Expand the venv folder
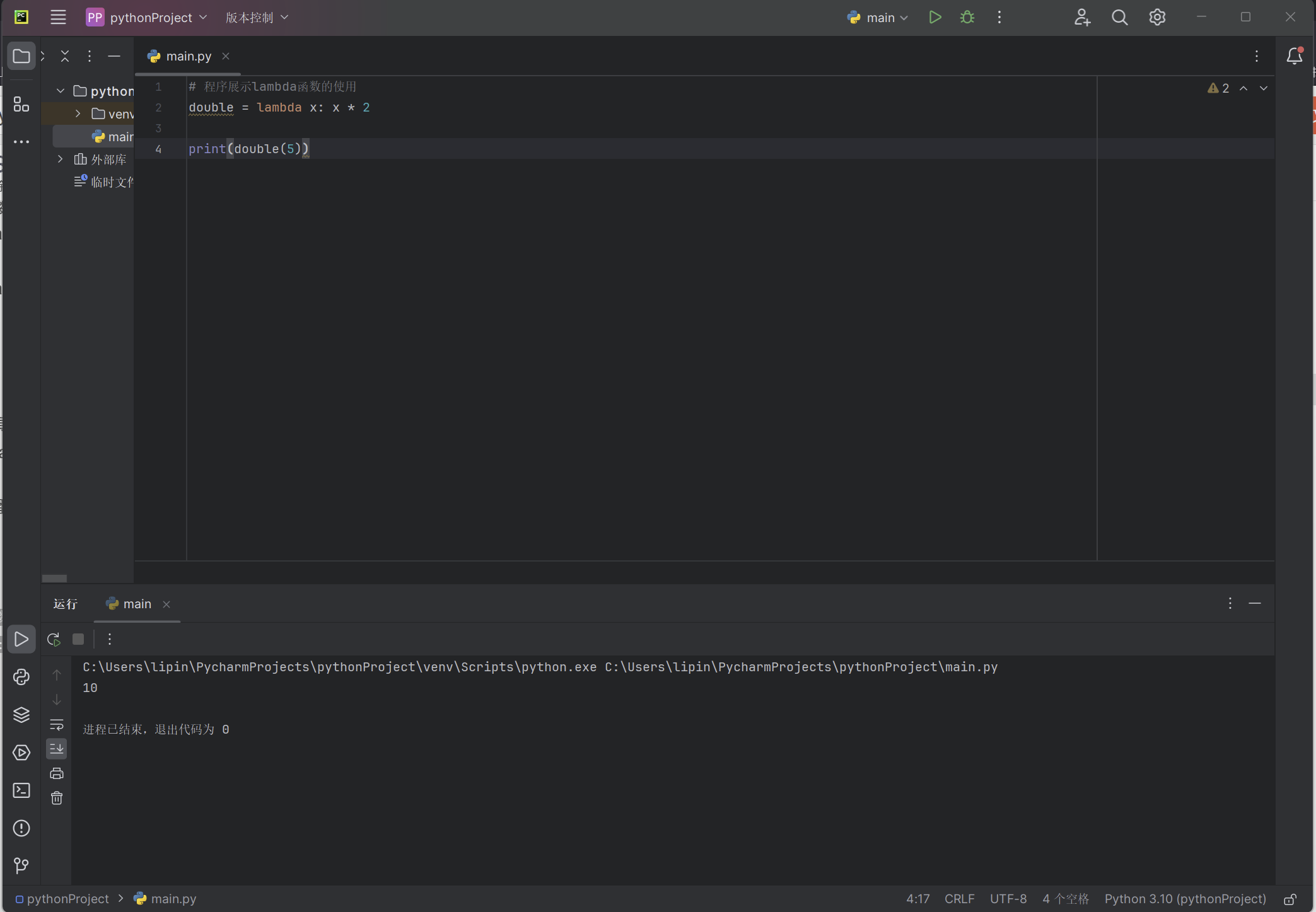 click(x=78, y=113)
